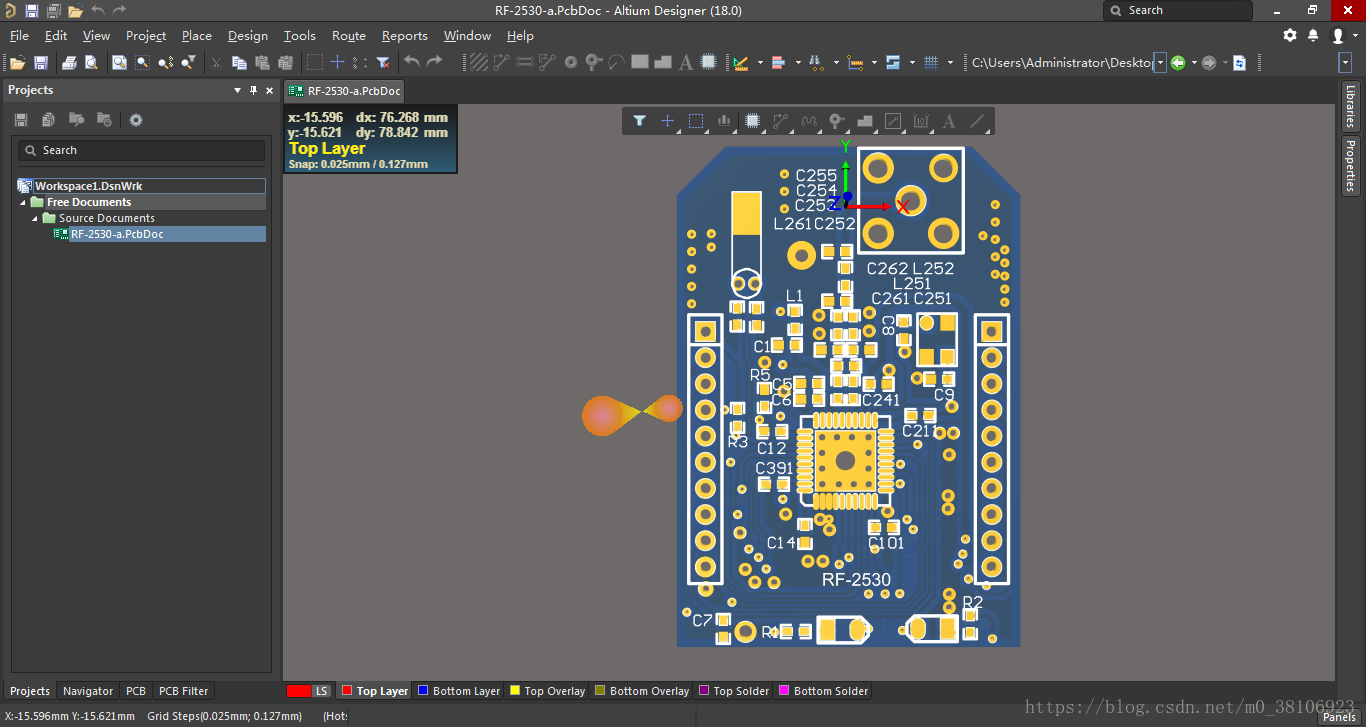Click the Projects panel search field
The height and width of the screenshot is (727, 1366).
pyautogui.click(x=141, y=150)
